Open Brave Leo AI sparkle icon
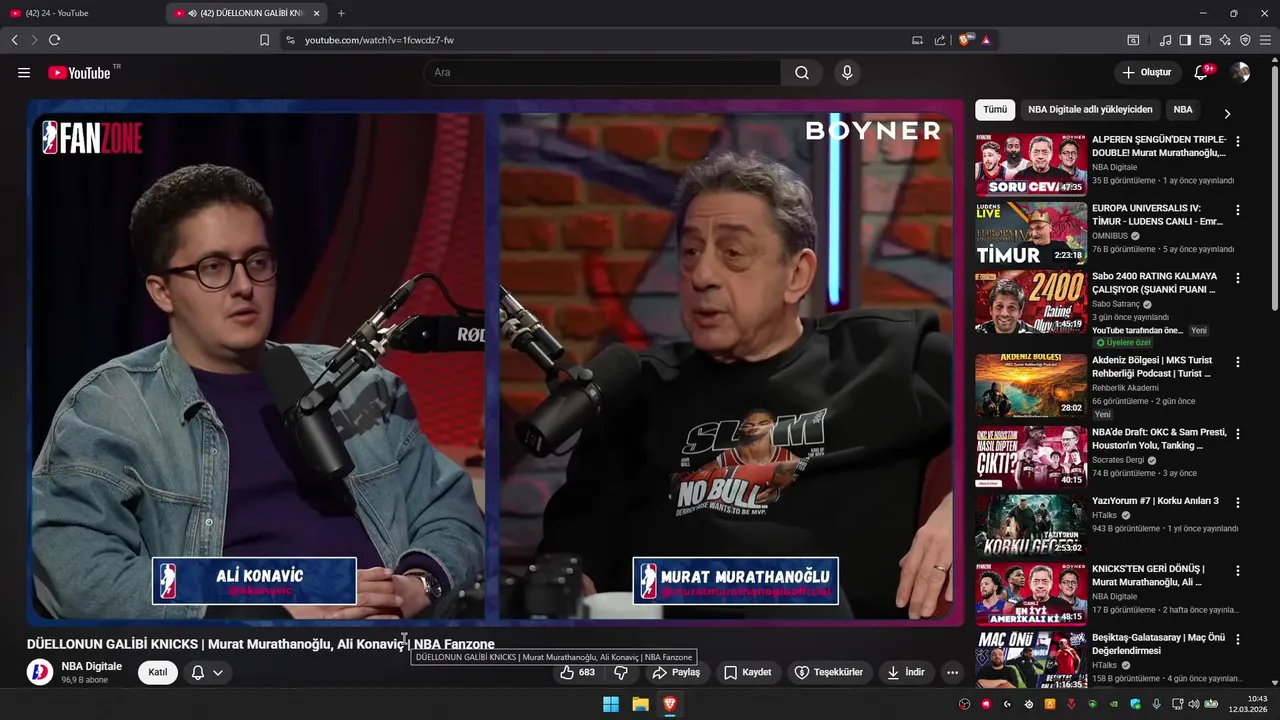Screen dimensions: 1280x720 pyautogui.click(x=1225, y=40)
